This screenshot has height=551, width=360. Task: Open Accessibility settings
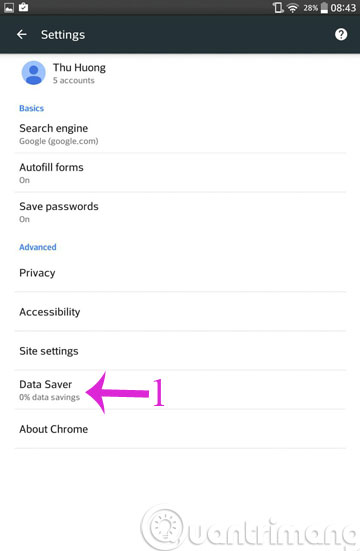click(180, 312)
